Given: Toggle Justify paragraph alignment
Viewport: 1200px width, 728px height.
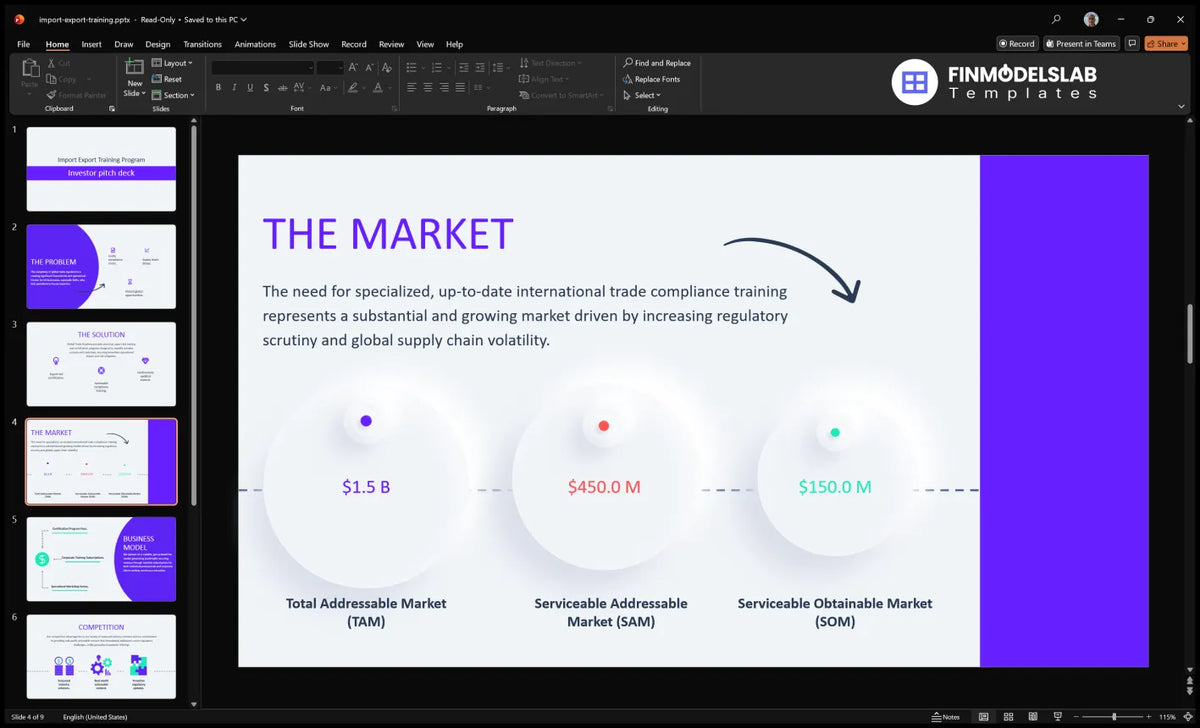Looking at the screenshot, I should tap(460, 87).
